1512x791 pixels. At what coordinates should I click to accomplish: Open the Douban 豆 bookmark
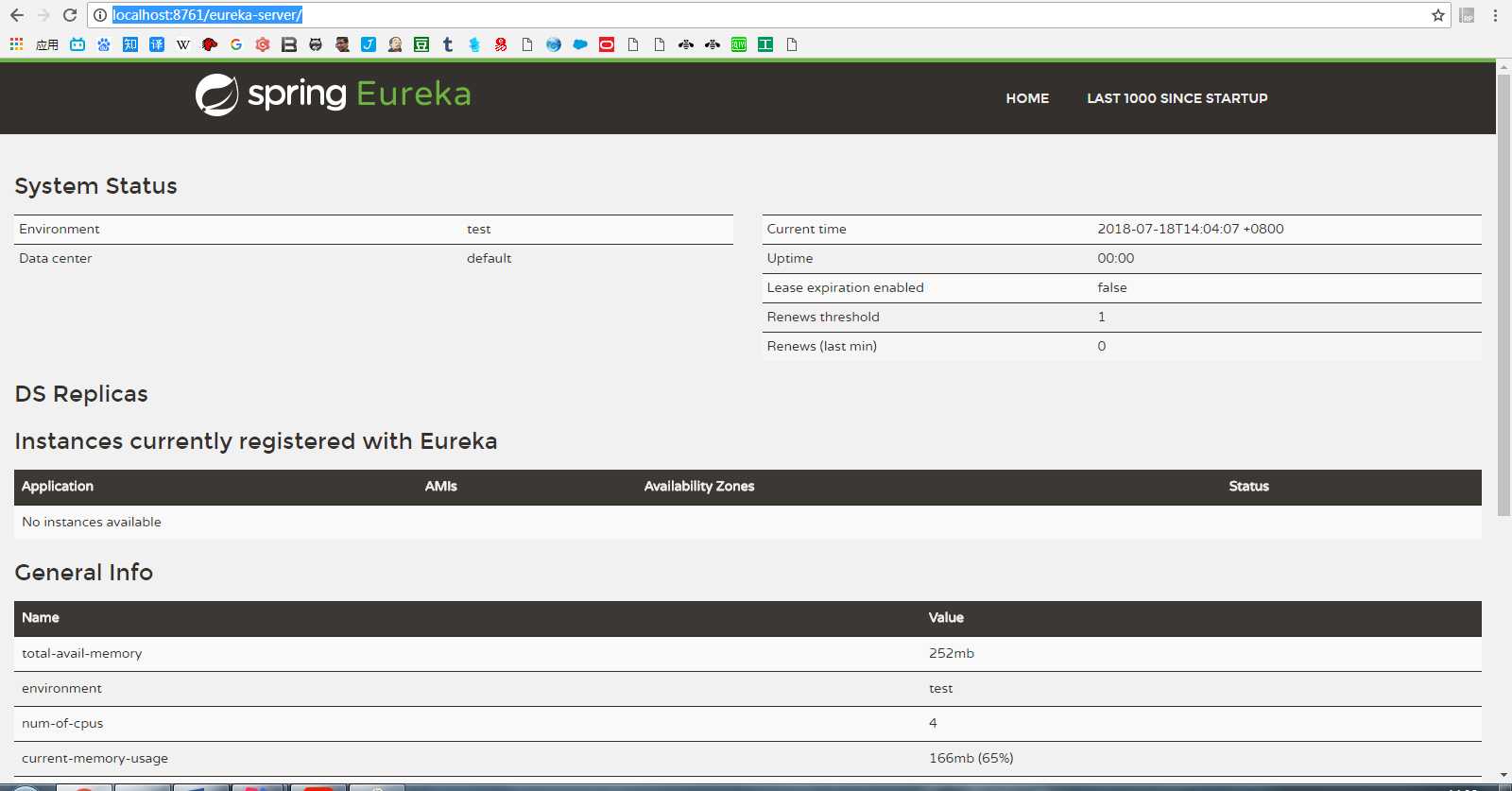pyautogui.click(x=421, y=44)
